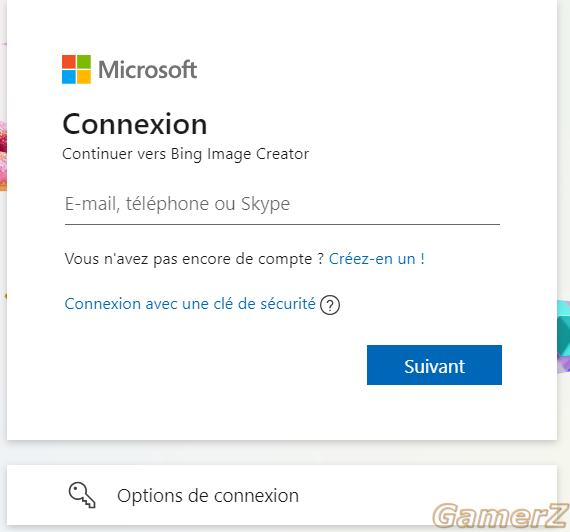Click the blue square of the Microsoft logo

69,77
